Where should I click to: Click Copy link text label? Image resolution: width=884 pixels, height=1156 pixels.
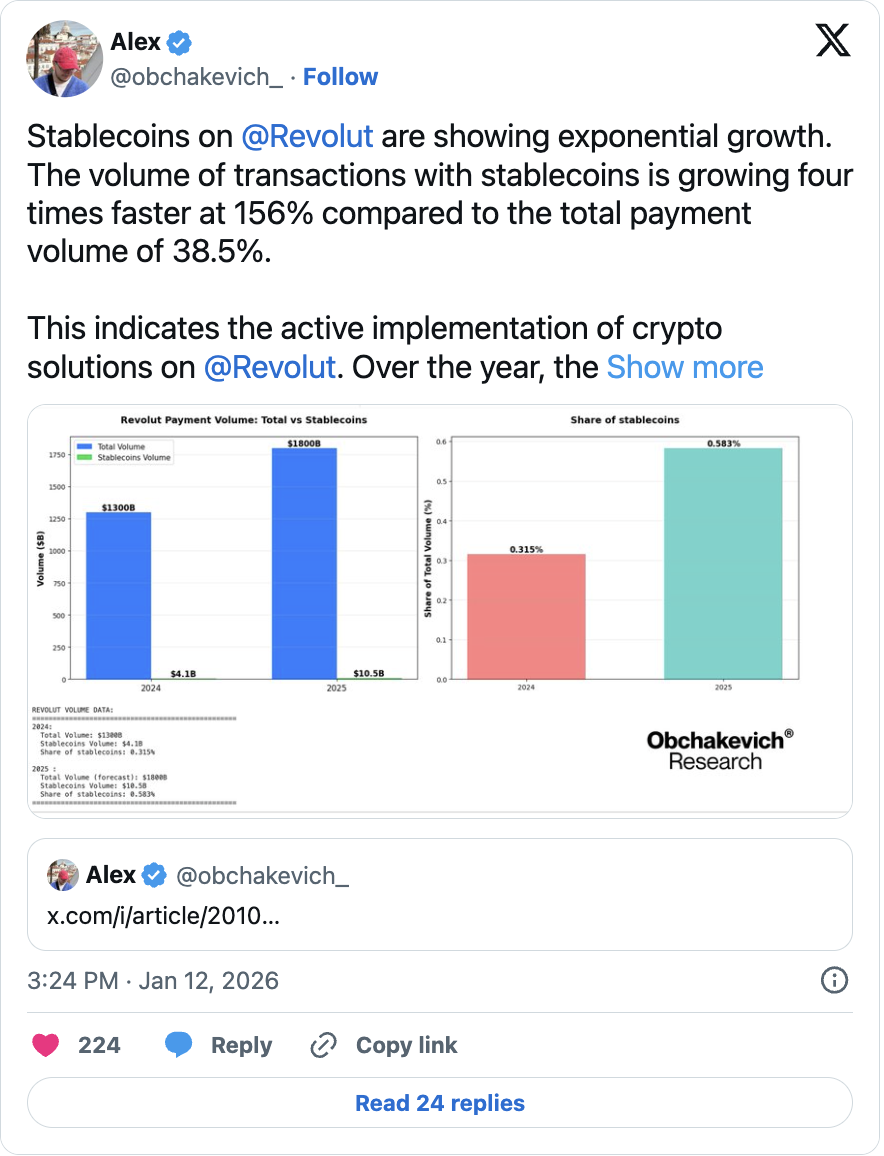(x=407, y=1044)
